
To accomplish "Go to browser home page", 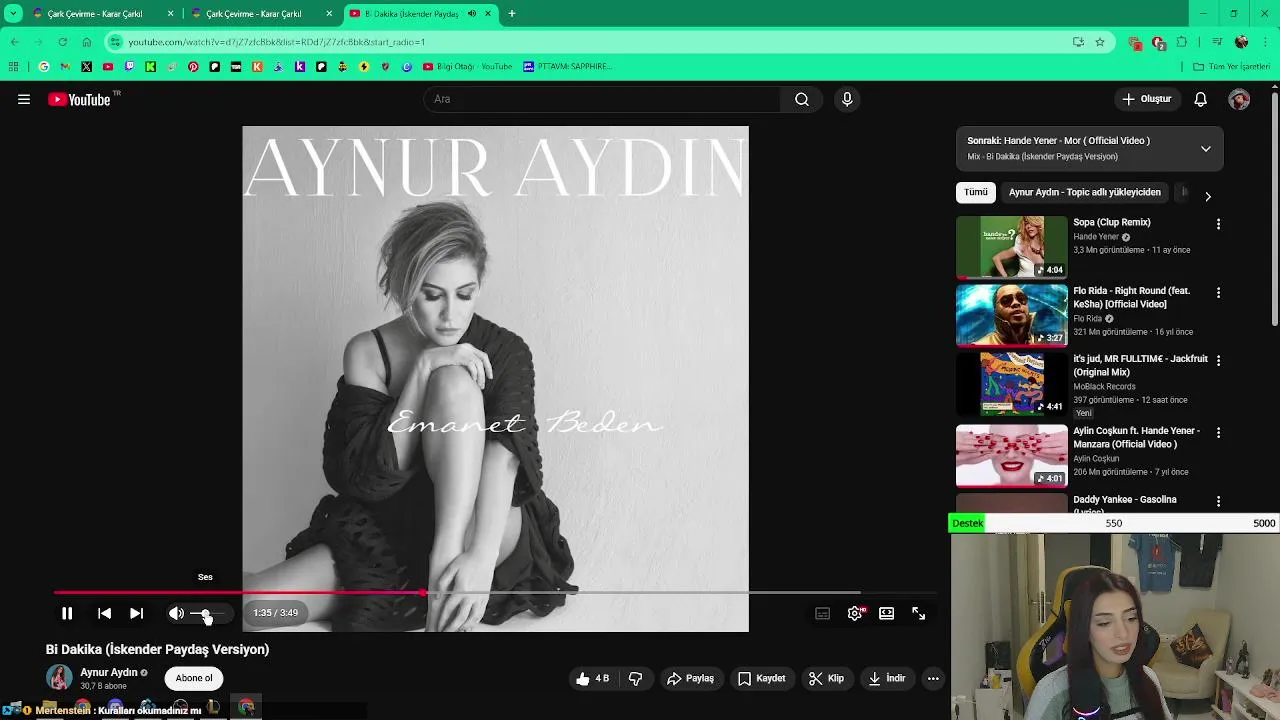I will [x=86, y=42].
